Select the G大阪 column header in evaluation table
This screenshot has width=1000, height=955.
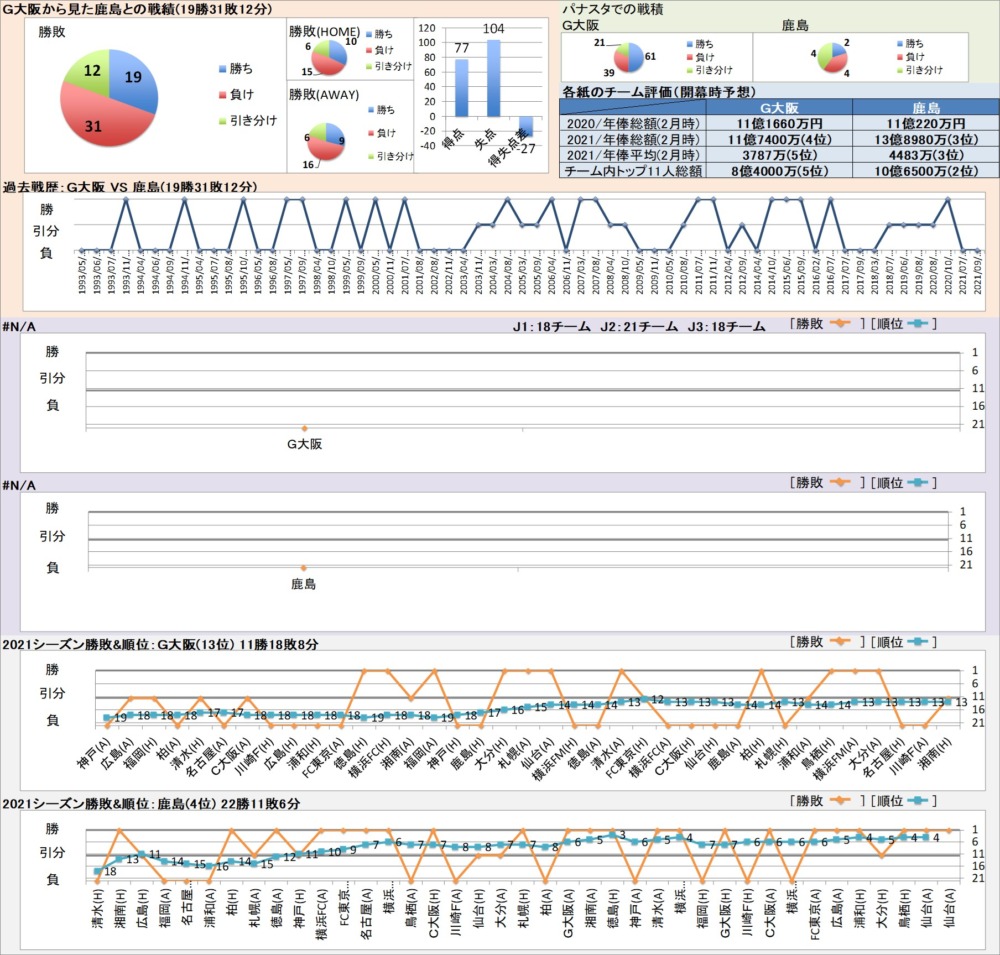(779, 107)
